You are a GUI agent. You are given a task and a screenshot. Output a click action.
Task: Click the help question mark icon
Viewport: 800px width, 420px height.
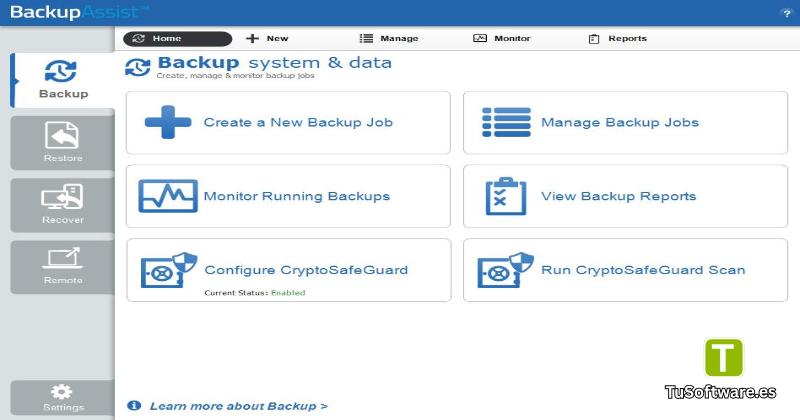pos(786,14)
